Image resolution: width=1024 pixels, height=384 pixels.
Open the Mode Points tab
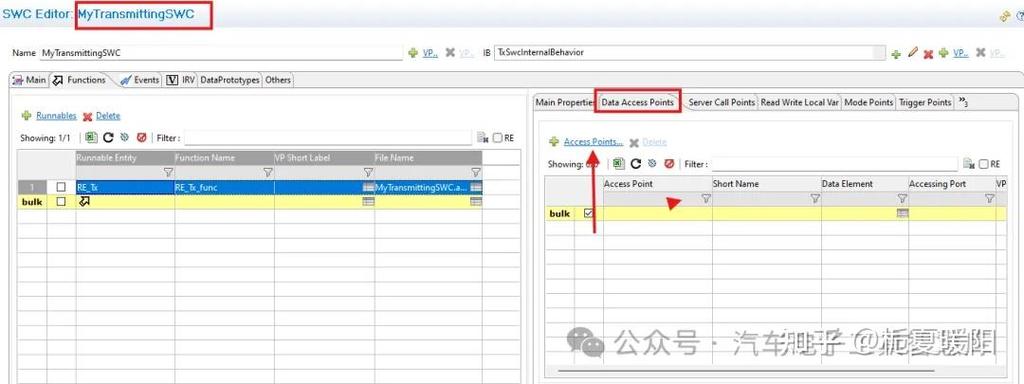click(x=869, y=103)
